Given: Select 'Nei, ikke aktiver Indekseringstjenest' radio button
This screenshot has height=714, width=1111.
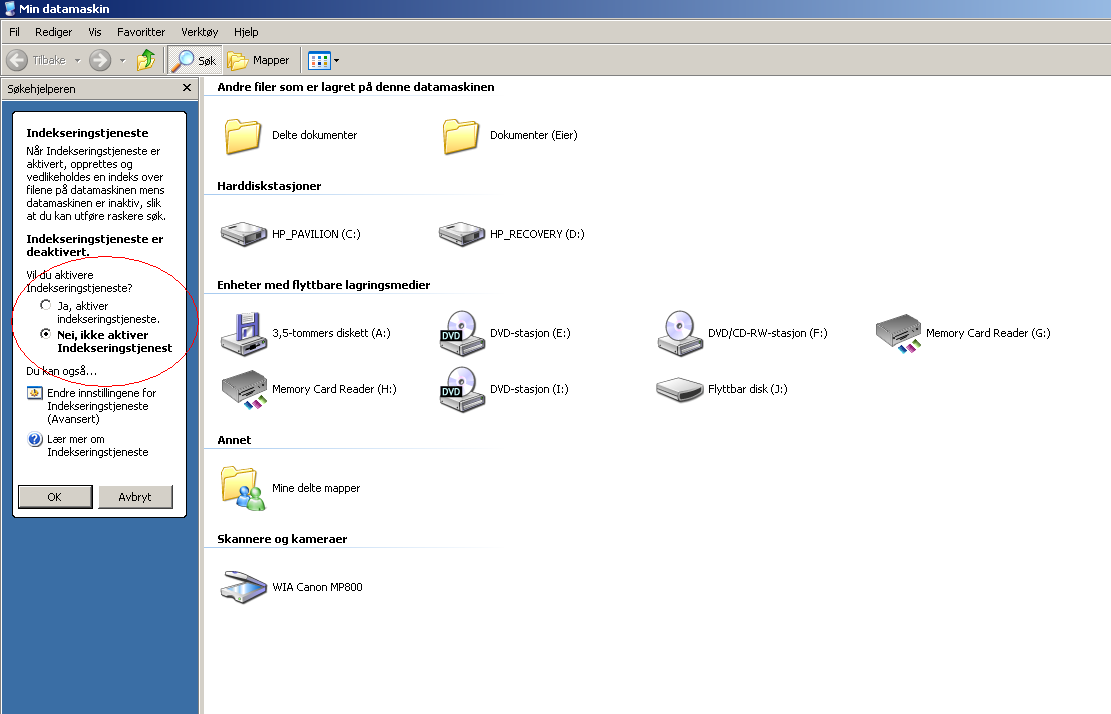Looking at the screenshot, I should click(46, 334).
